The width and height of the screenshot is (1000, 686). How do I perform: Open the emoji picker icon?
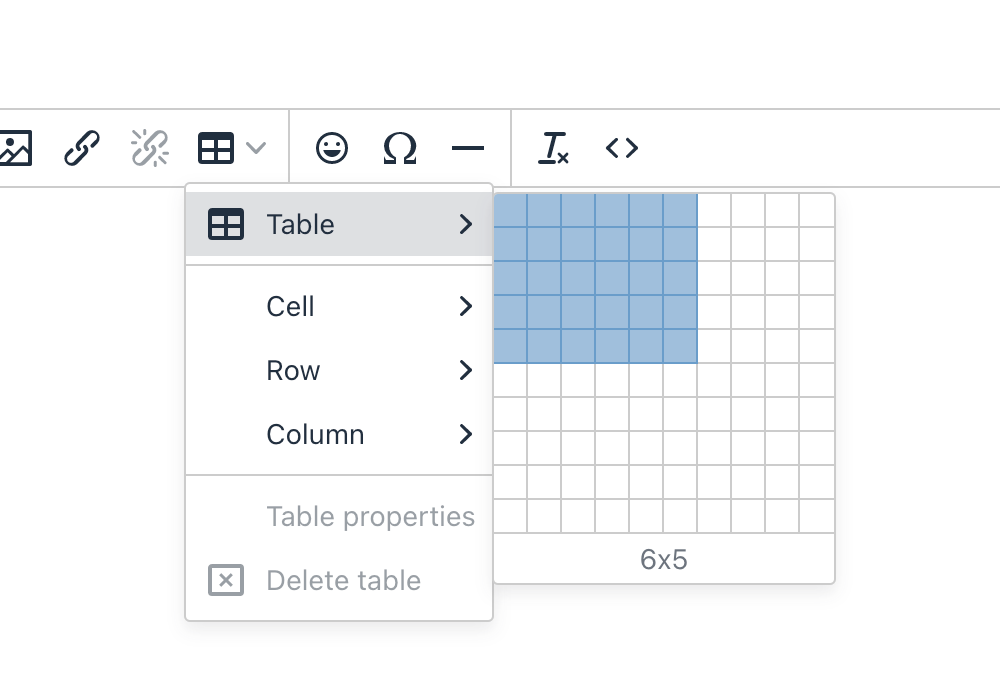(x=332, y=149)
